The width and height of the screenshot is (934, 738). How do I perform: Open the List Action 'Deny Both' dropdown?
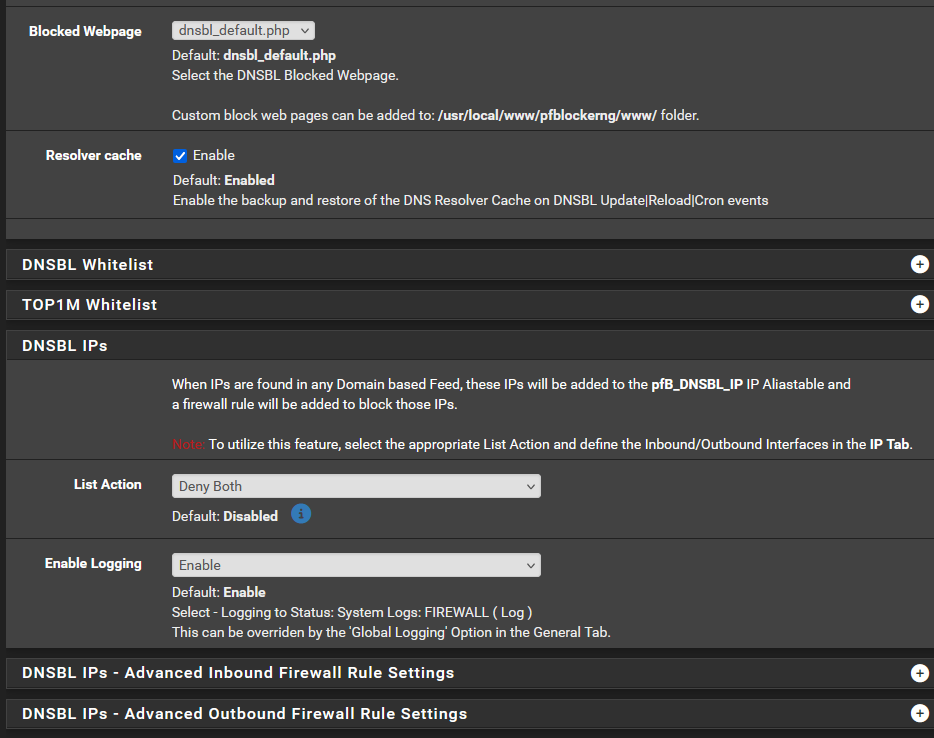click(356, 486)
